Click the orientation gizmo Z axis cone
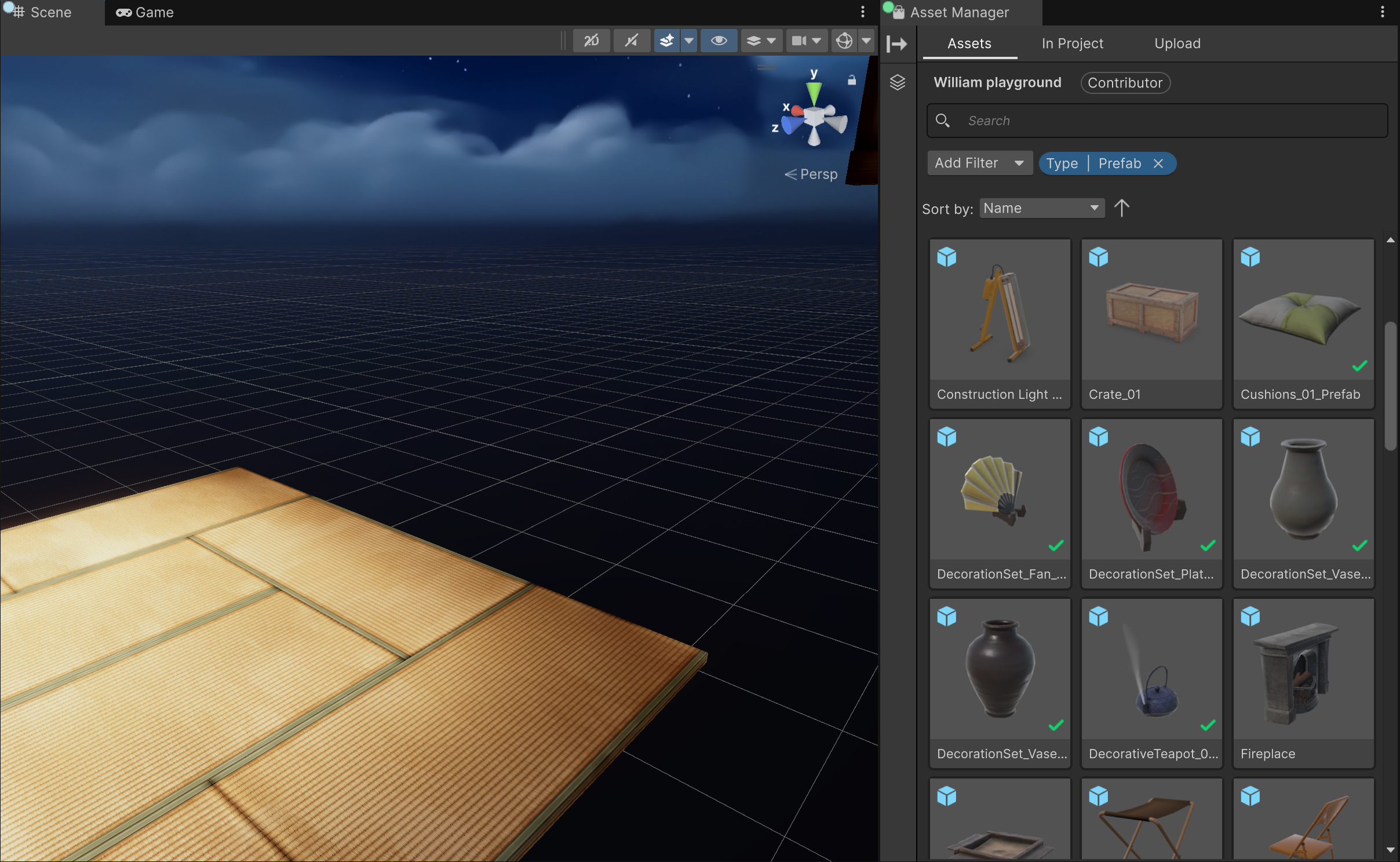1400x862 pixels. pos(791,125)
